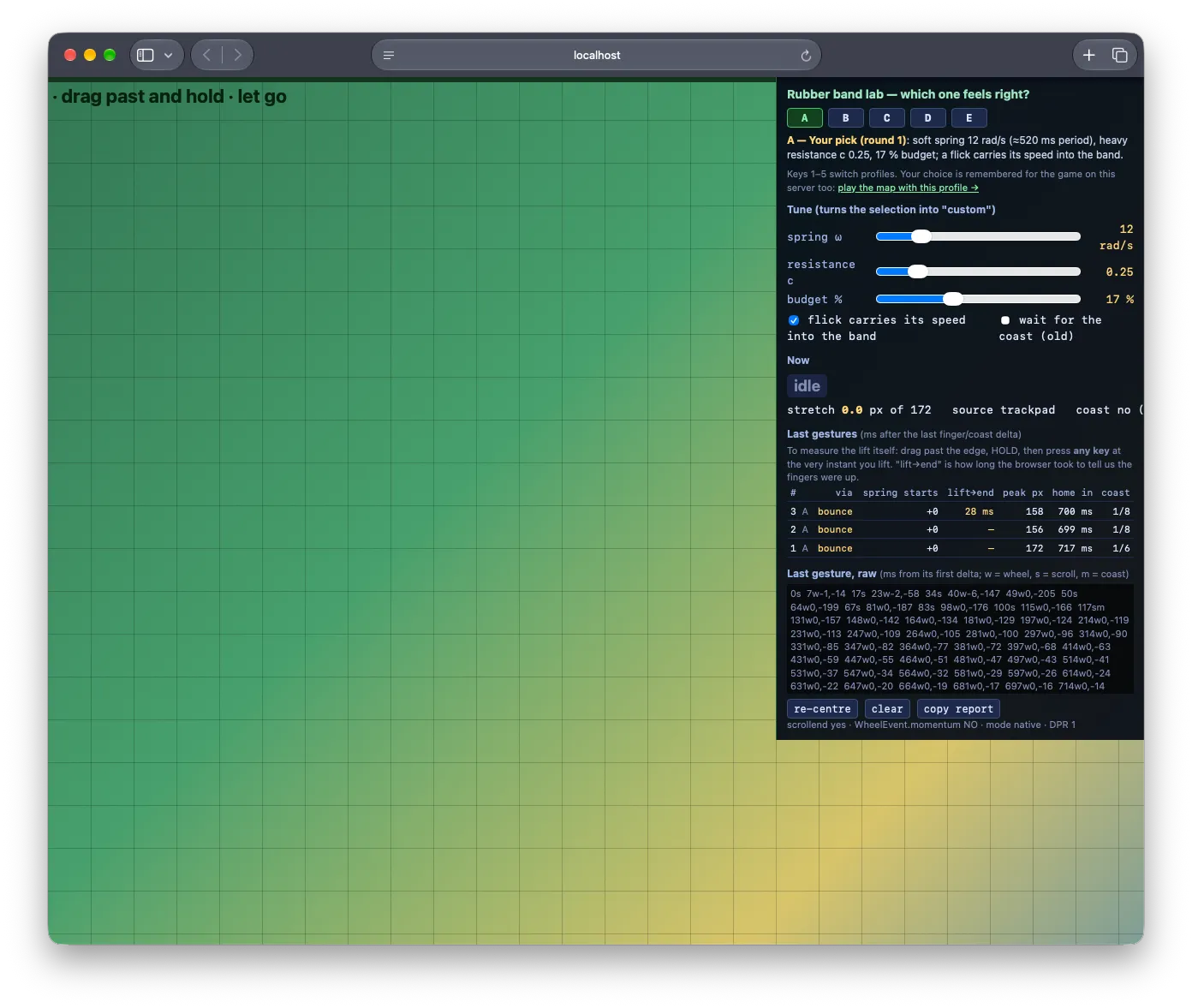Click the 'spring starts' column header
This screenshot has height=1008, width=1192.
coord(900,492)
